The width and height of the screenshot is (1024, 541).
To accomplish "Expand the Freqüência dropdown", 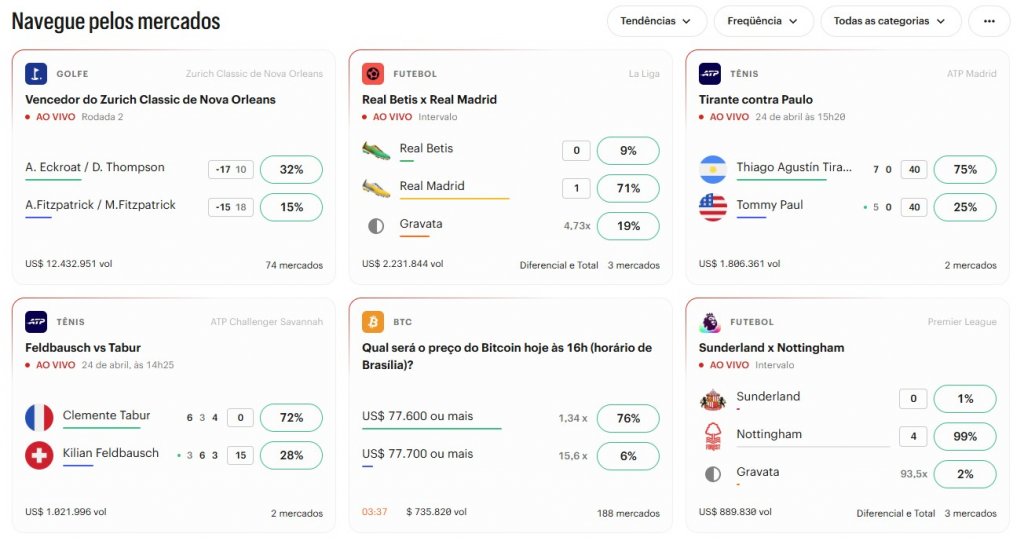I will pos(763,21).
